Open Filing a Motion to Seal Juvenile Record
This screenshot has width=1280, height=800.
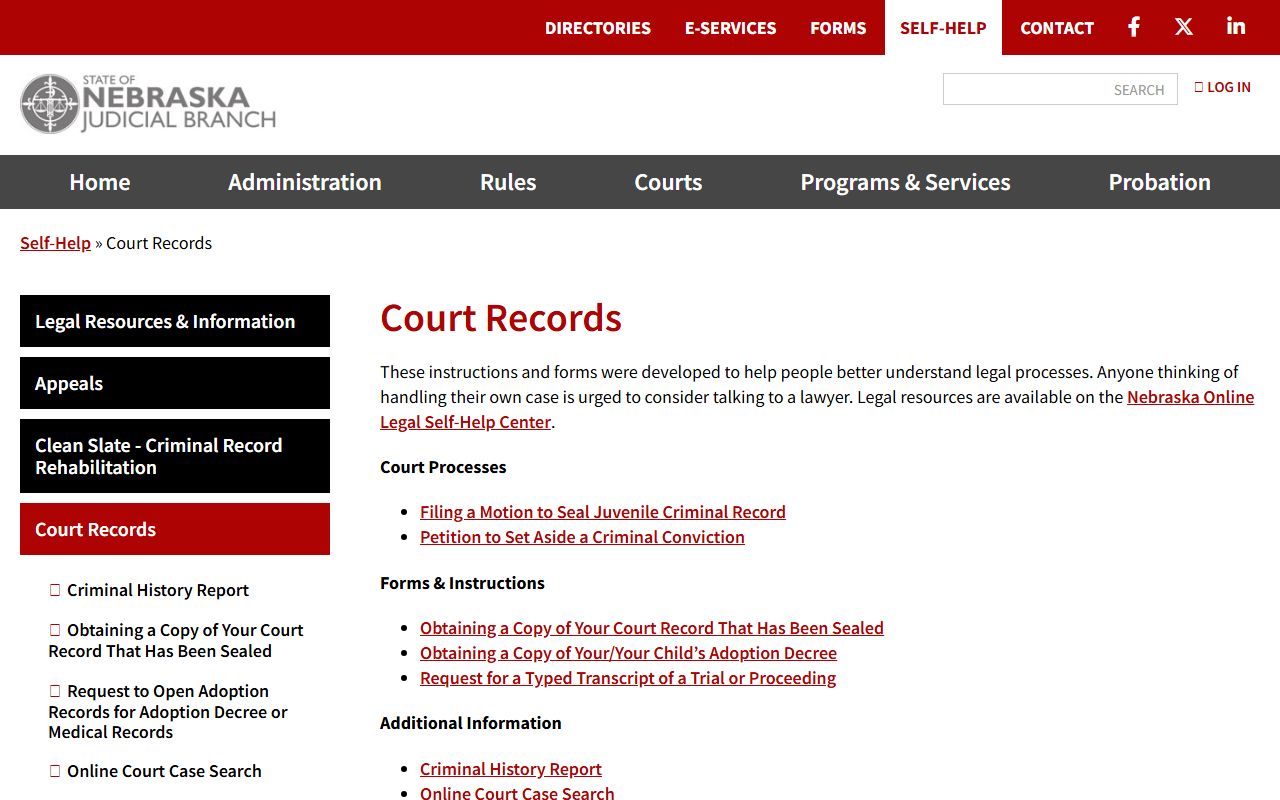pyautogui.click(x=603, y=512)
